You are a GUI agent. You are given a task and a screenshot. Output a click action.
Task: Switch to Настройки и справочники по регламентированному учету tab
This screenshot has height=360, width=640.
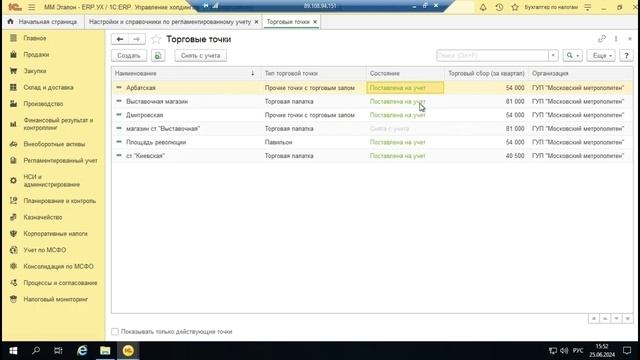[x=170, y=22]
